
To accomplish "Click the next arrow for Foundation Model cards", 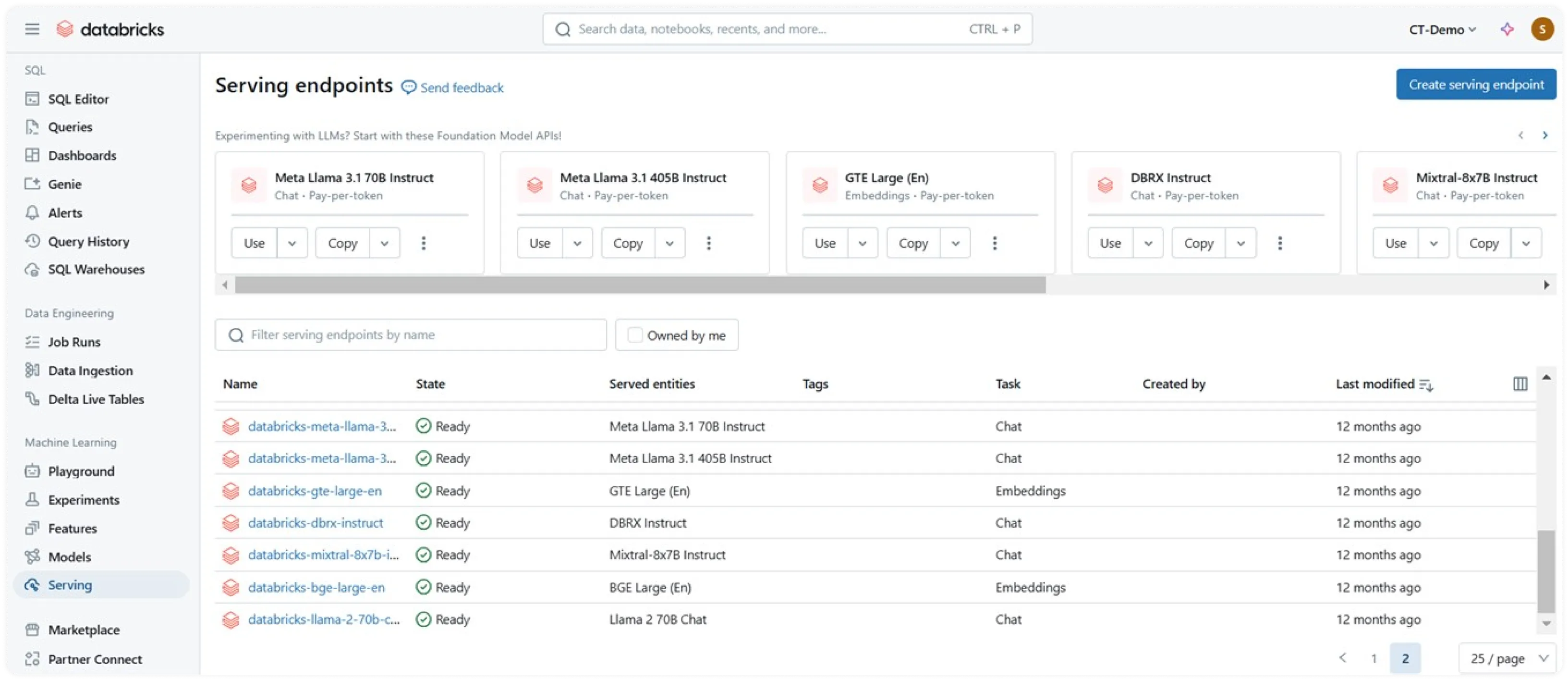I will click(x=1544, y=135).
